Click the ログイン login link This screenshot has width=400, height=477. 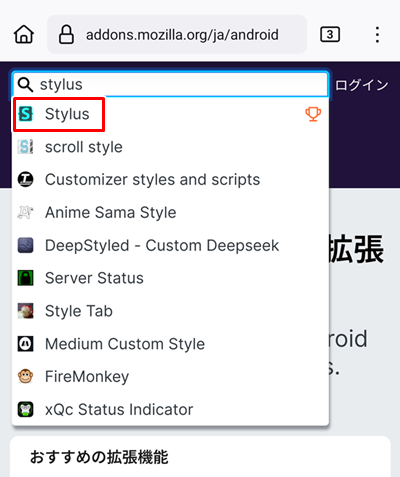click(362, 85)
